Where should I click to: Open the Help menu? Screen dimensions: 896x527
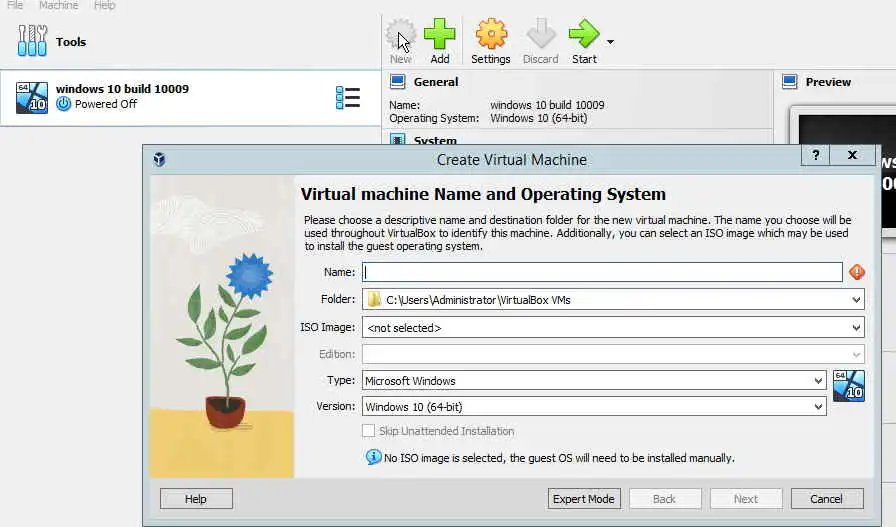[x=105, y=5]
